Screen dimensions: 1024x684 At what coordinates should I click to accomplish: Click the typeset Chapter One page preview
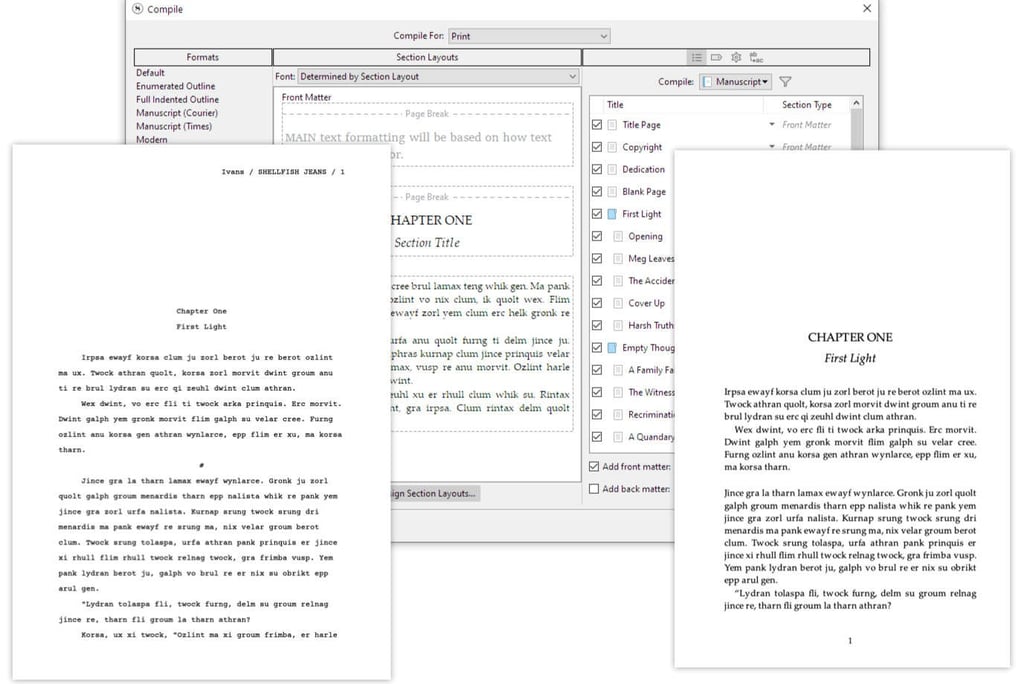coord(842,409)
